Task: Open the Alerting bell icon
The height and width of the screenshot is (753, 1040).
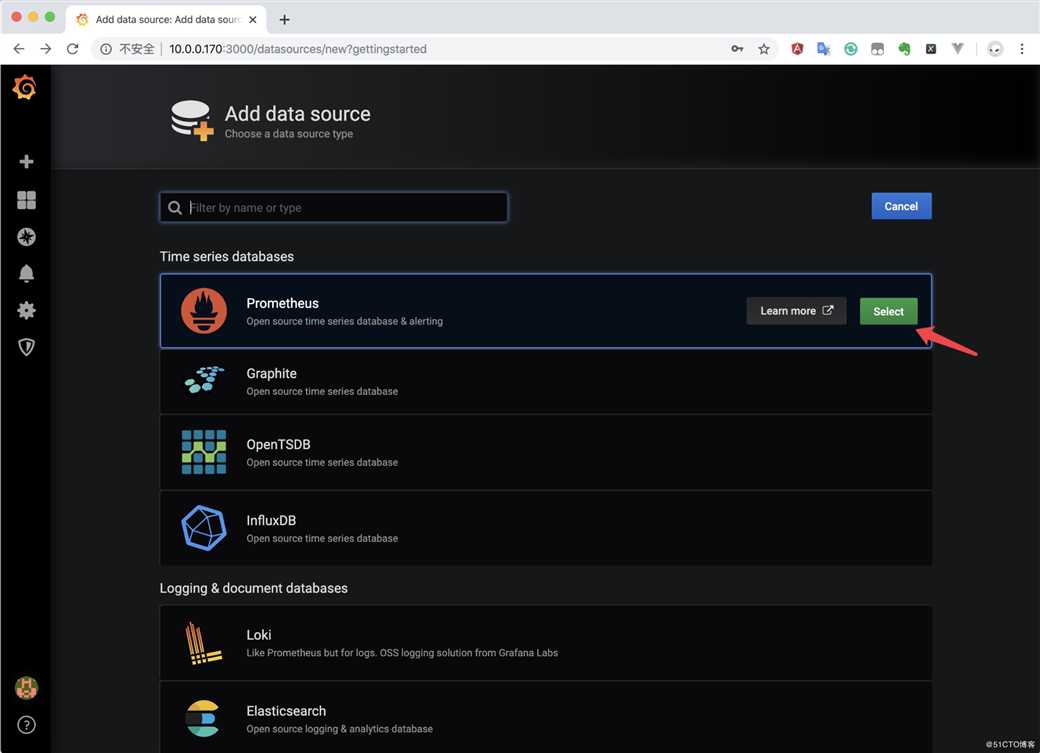Action: click(27, 273)
